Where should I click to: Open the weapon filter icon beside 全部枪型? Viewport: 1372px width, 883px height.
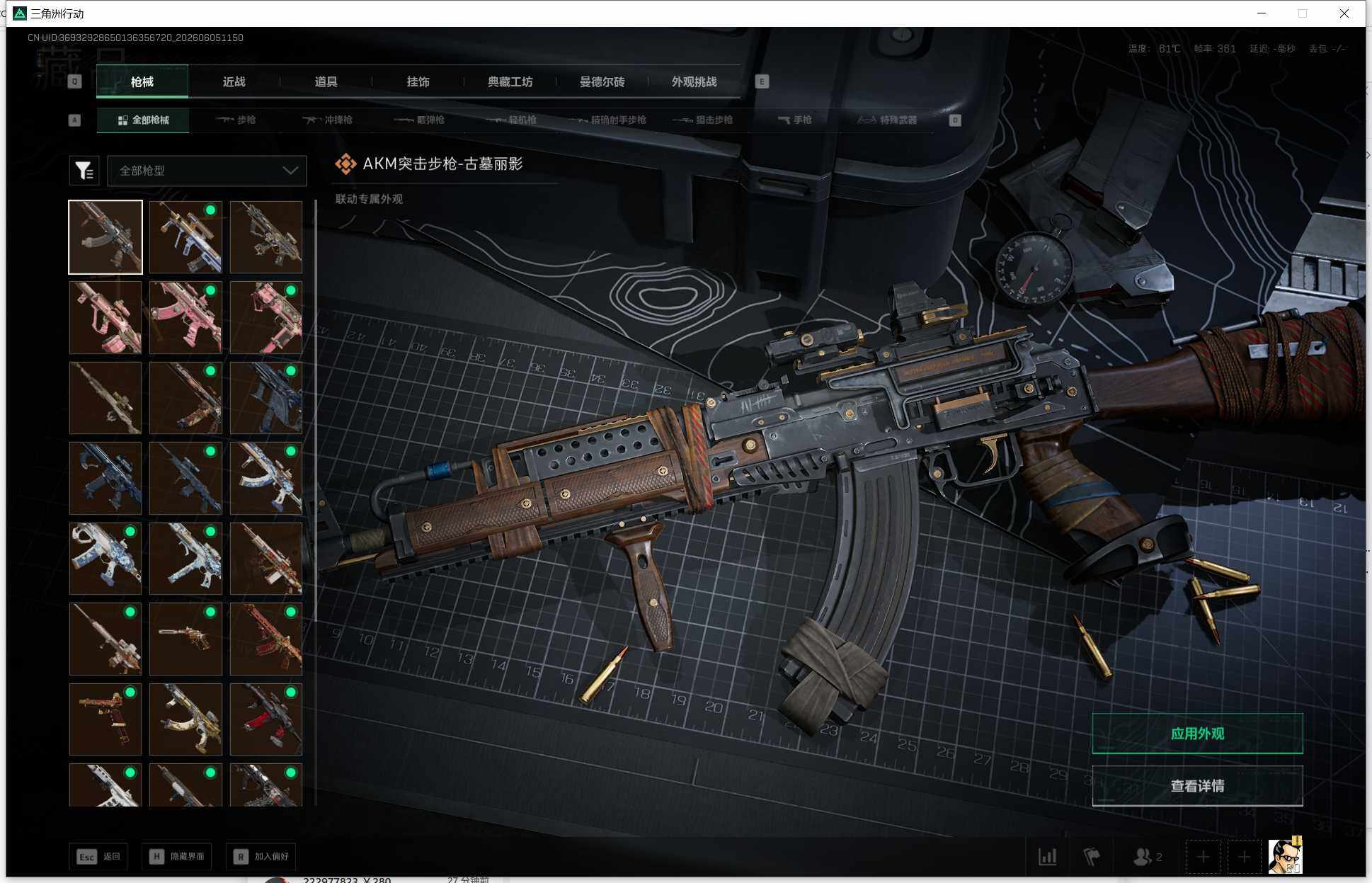click(x=84, y=171)
